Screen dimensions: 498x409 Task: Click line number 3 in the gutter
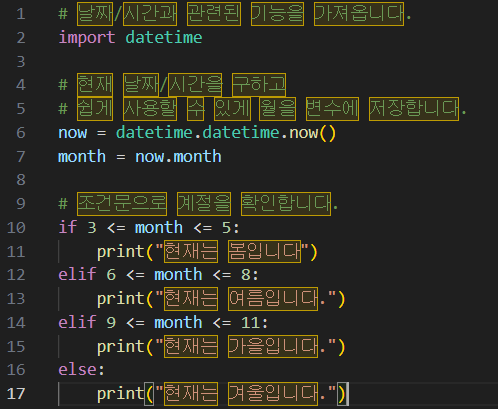point(21,62)
